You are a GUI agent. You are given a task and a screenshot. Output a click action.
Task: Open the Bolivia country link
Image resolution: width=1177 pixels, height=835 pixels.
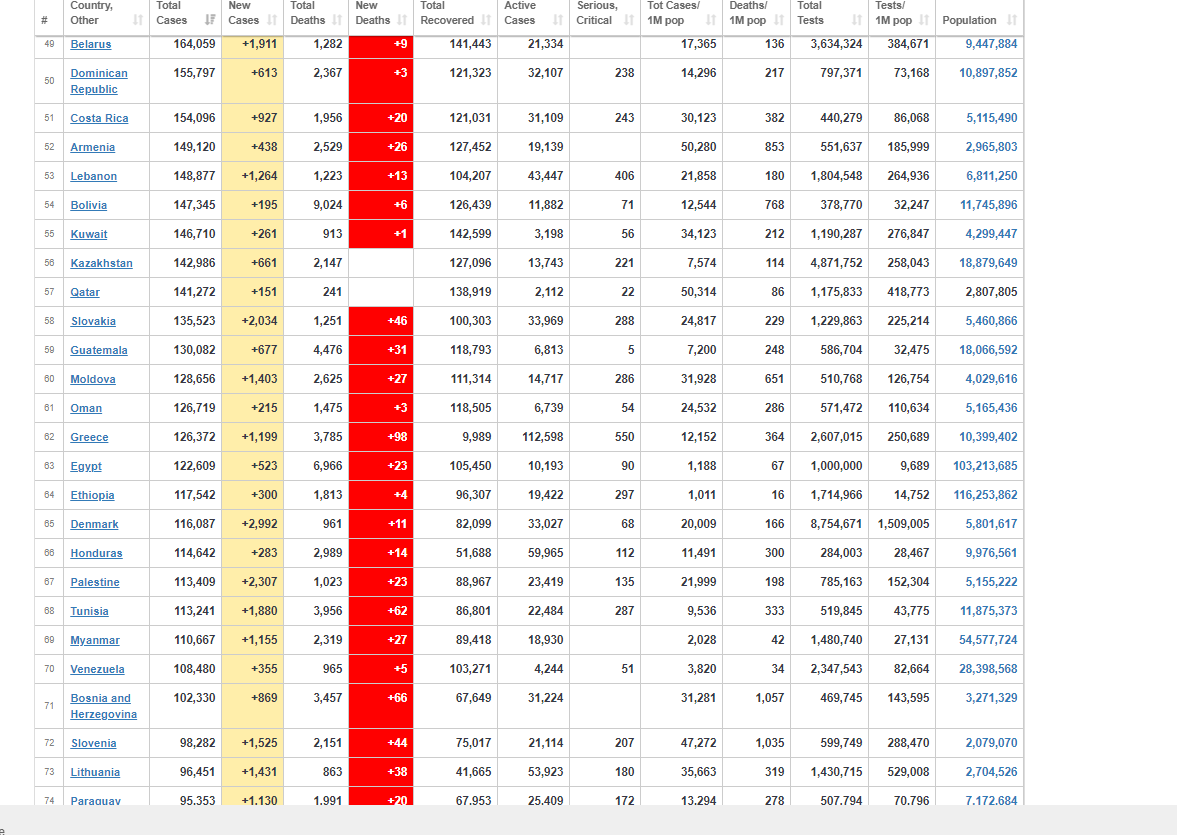pyautogui.click(x=89, y=206)
